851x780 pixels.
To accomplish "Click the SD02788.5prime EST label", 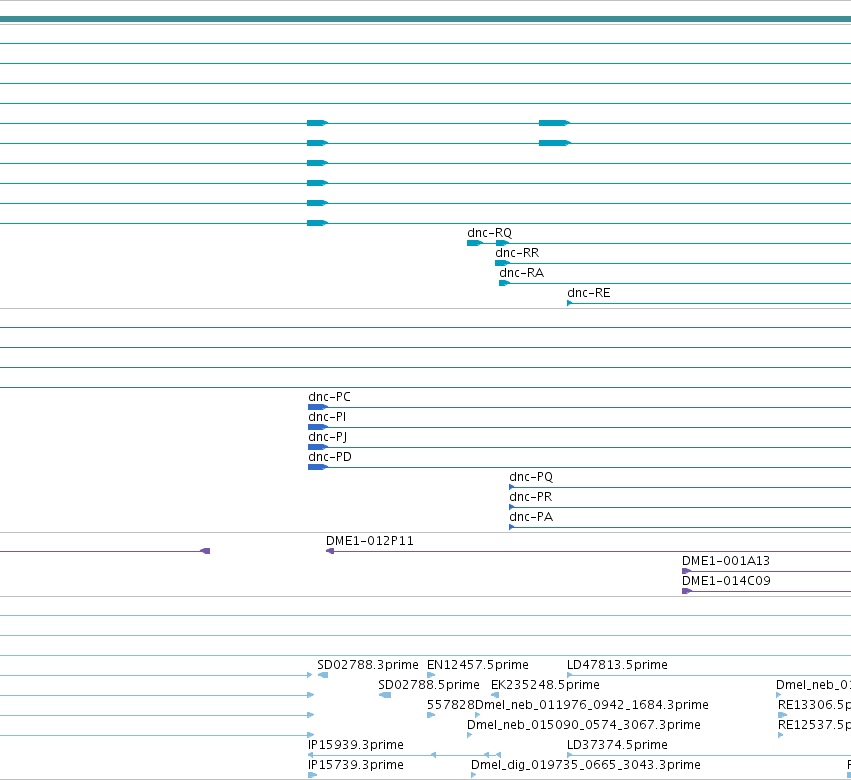I will [x=429, y=685].
